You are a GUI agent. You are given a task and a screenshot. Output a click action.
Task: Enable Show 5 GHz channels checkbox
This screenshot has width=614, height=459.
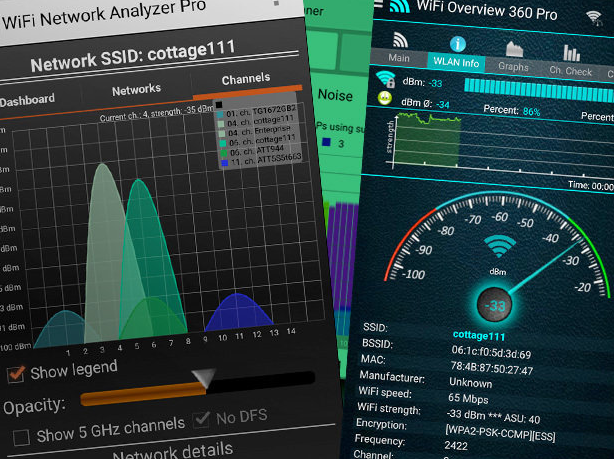point(21,437)
